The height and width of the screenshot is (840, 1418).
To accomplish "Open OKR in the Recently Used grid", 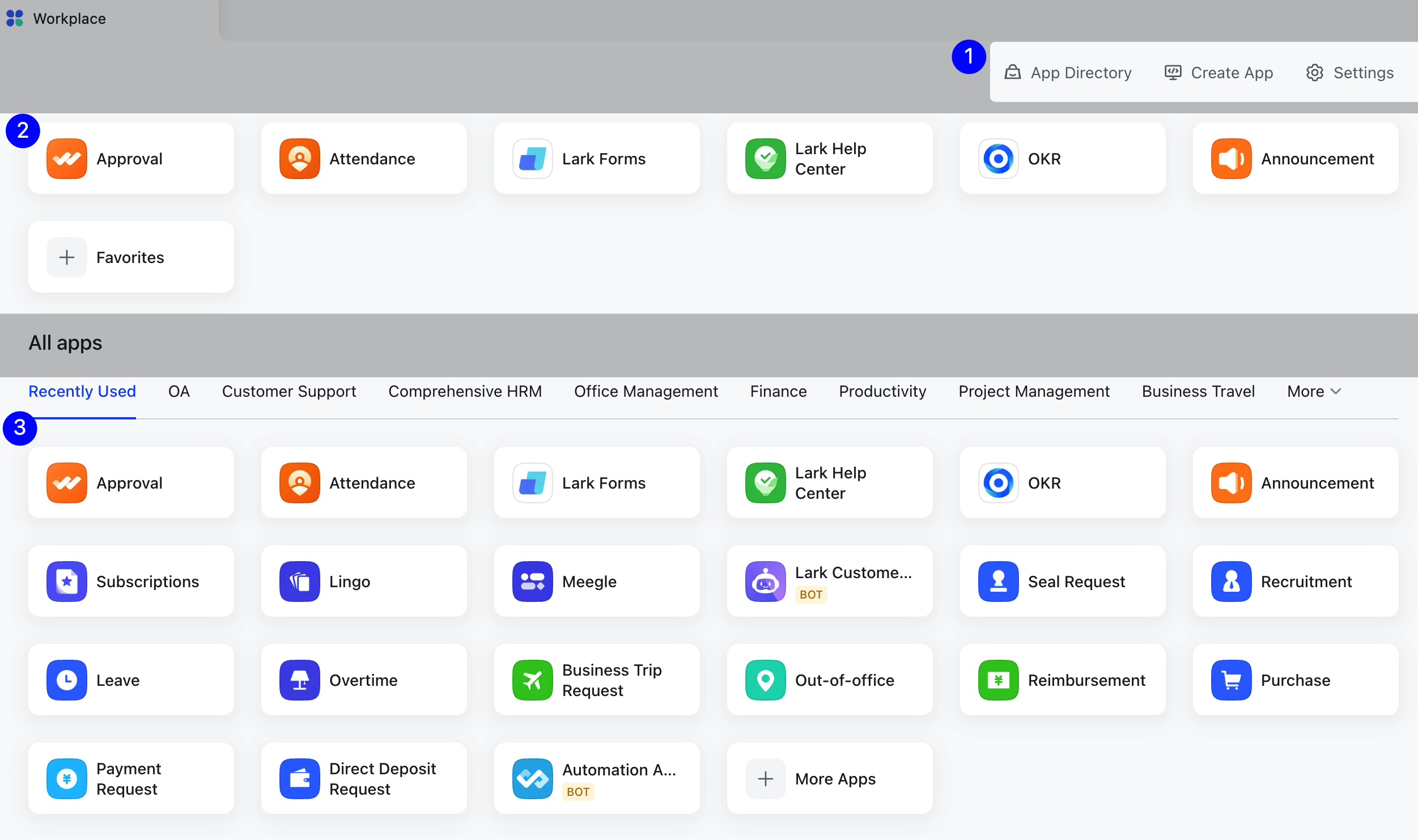I will pyautogui.click(x=1063, y=483).
